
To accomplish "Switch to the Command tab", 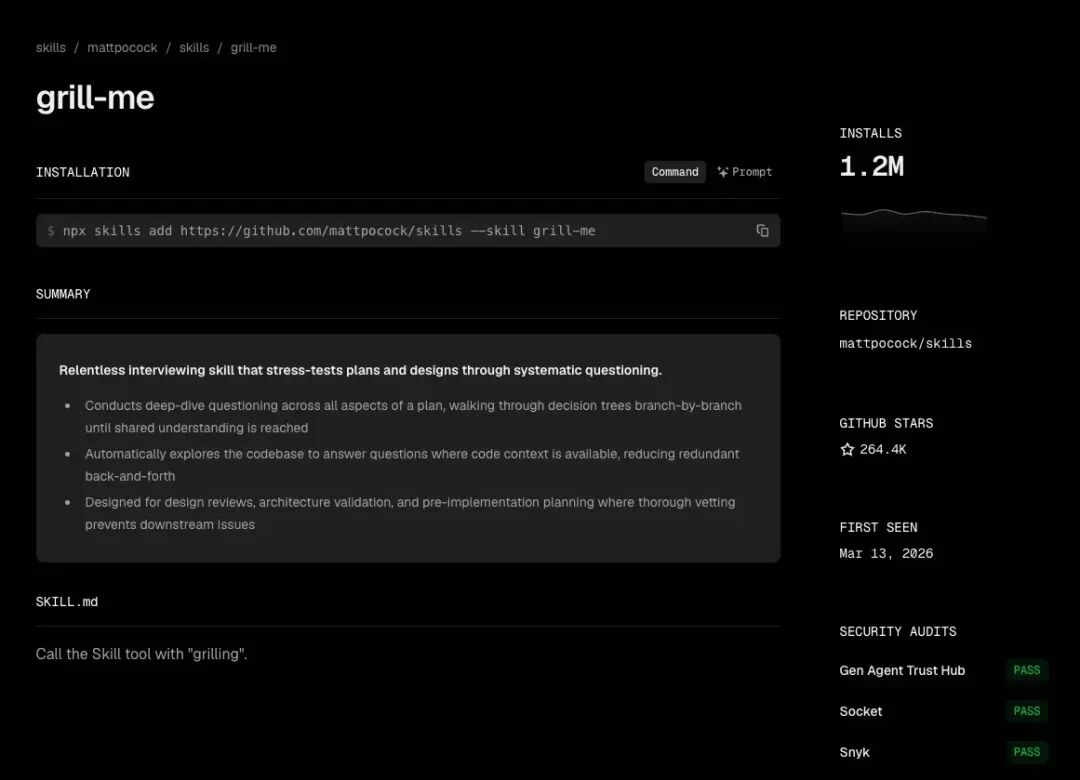I will [675, 172].
